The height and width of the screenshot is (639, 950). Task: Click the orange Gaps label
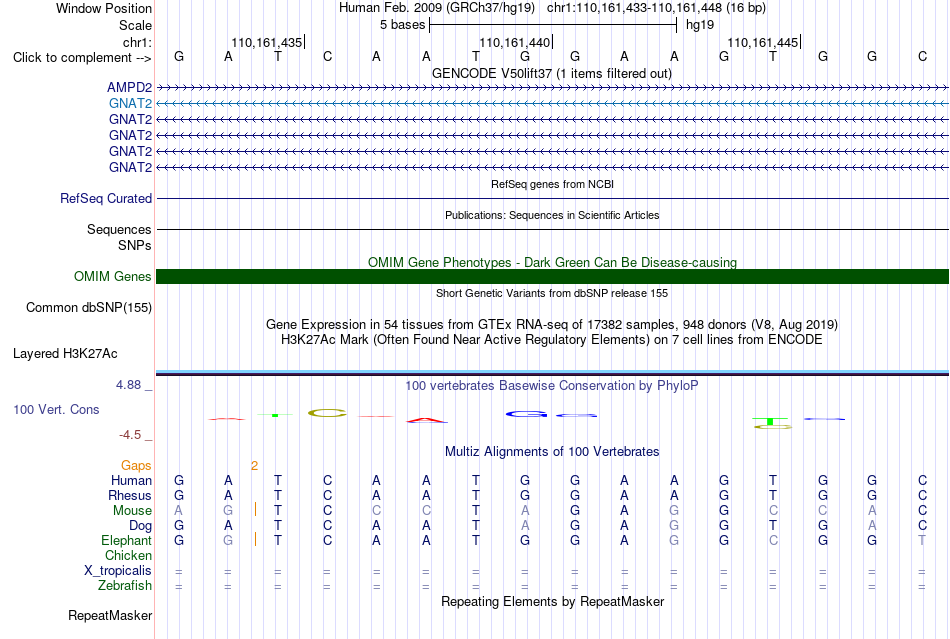click(x=136, y=466)
